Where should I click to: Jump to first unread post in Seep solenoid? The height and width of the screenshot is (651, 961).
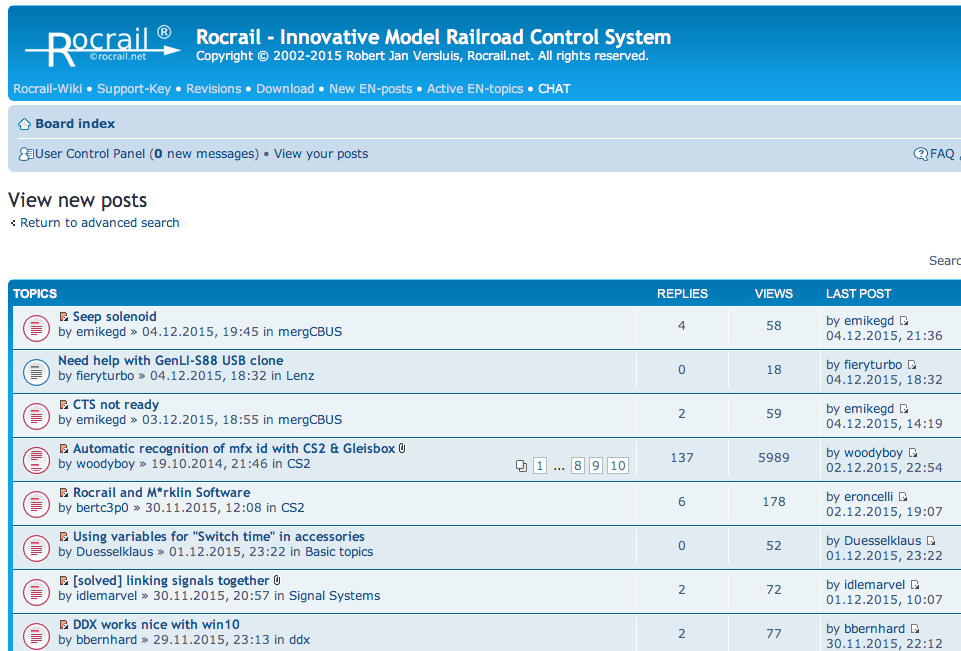click(x=64, y=317)
